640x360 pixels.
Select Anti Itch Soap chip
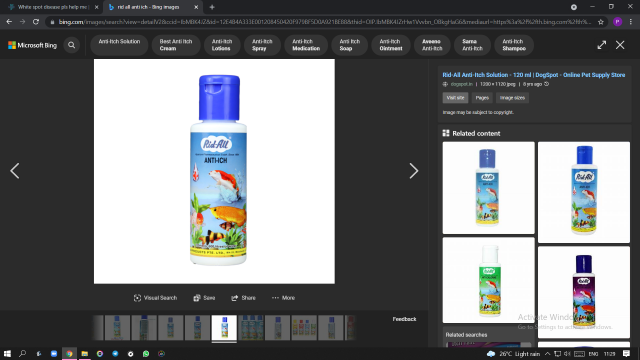coord(349,44)
